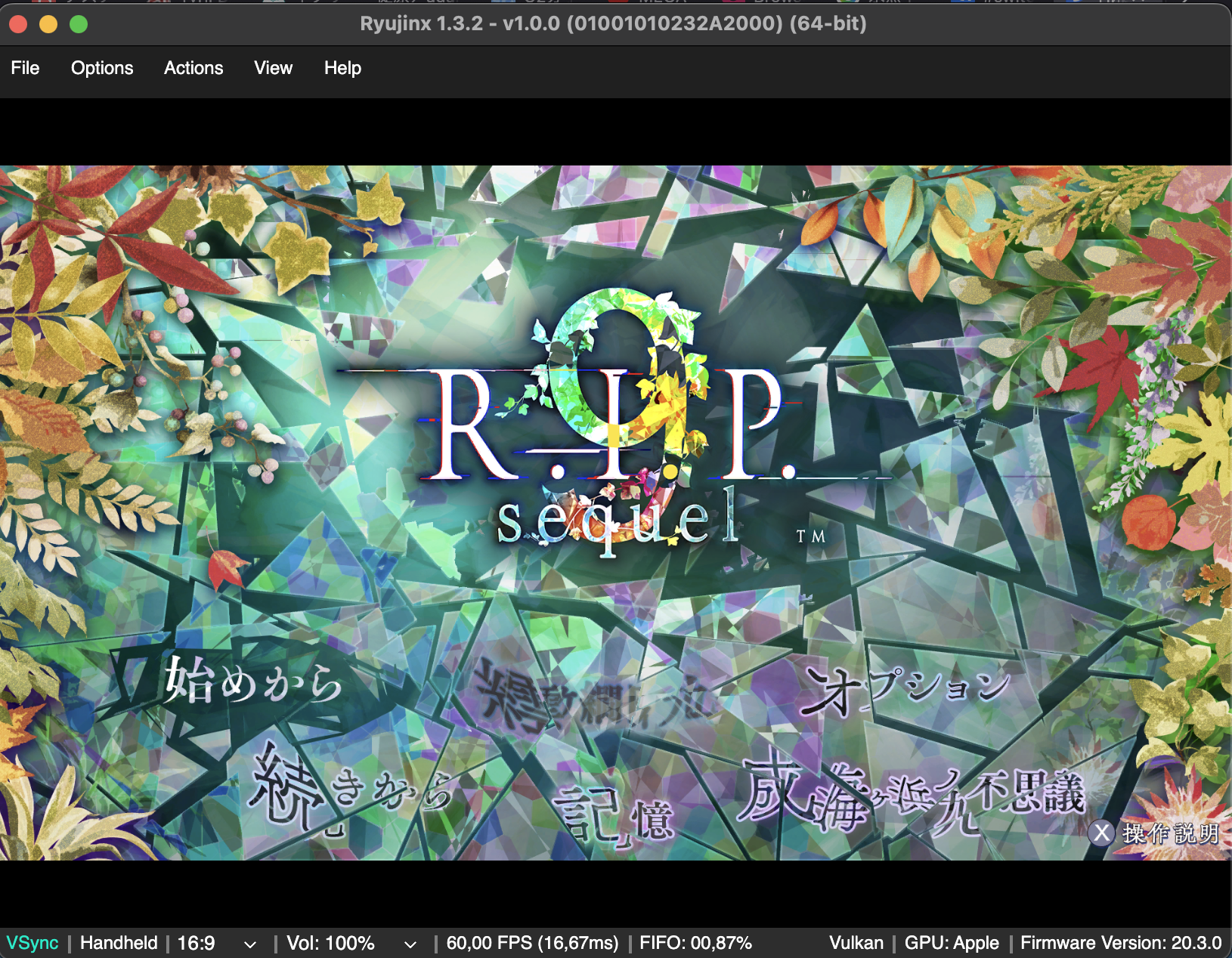Open 操作説明 controls guide
1232x958 pixels.
[x=1171, y=833]
